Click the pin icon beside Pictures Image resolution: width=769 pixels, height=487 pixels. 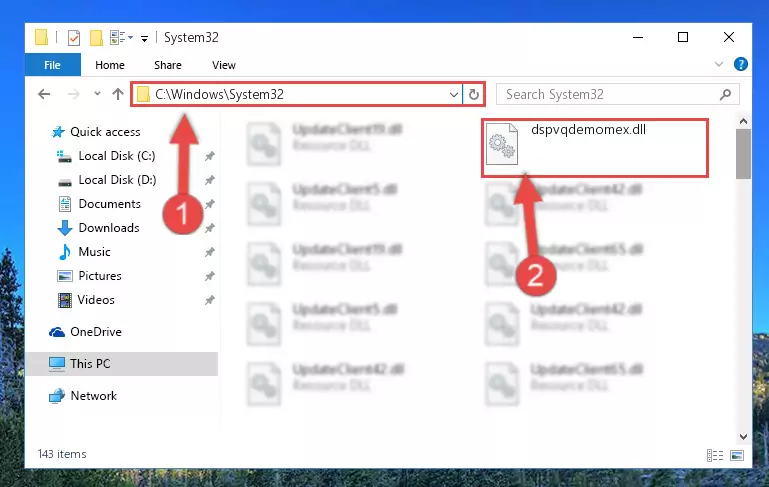(209, 276)
